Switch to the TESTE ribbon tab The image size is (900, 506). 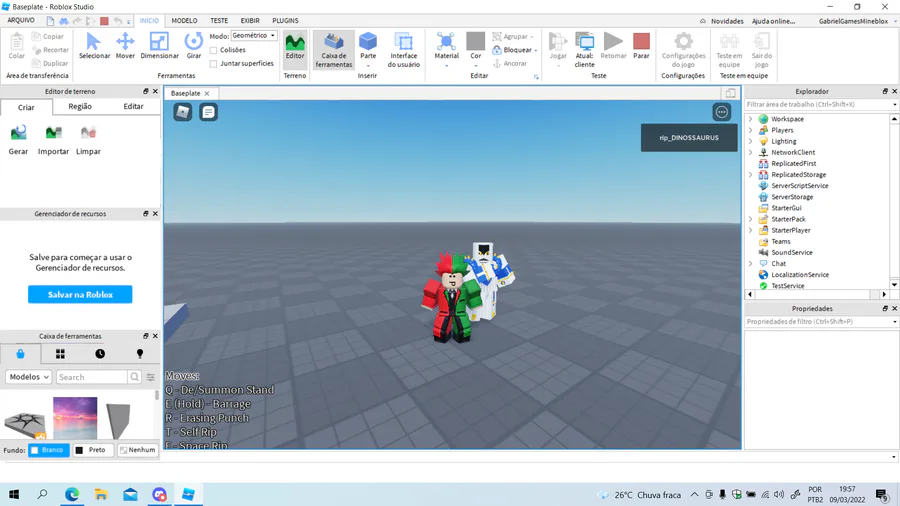click(x=219, y=21)
